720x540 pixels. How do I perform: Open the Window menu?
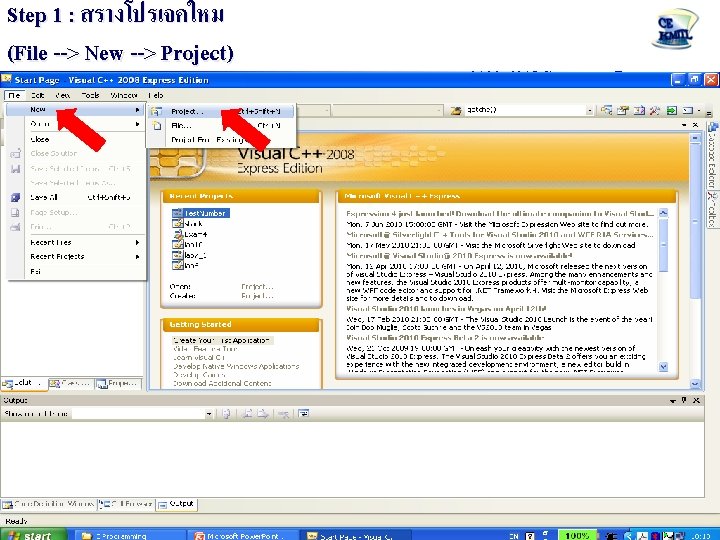pyautogui.click(x=124, y=95)
